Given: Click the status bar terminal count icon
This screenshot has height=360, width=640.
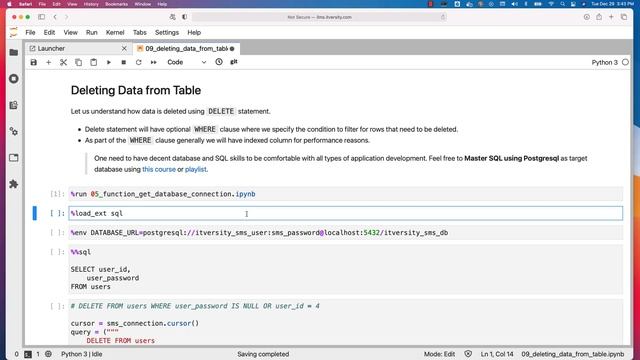Looking at the screenshot, I should click(x=28, y=354).
